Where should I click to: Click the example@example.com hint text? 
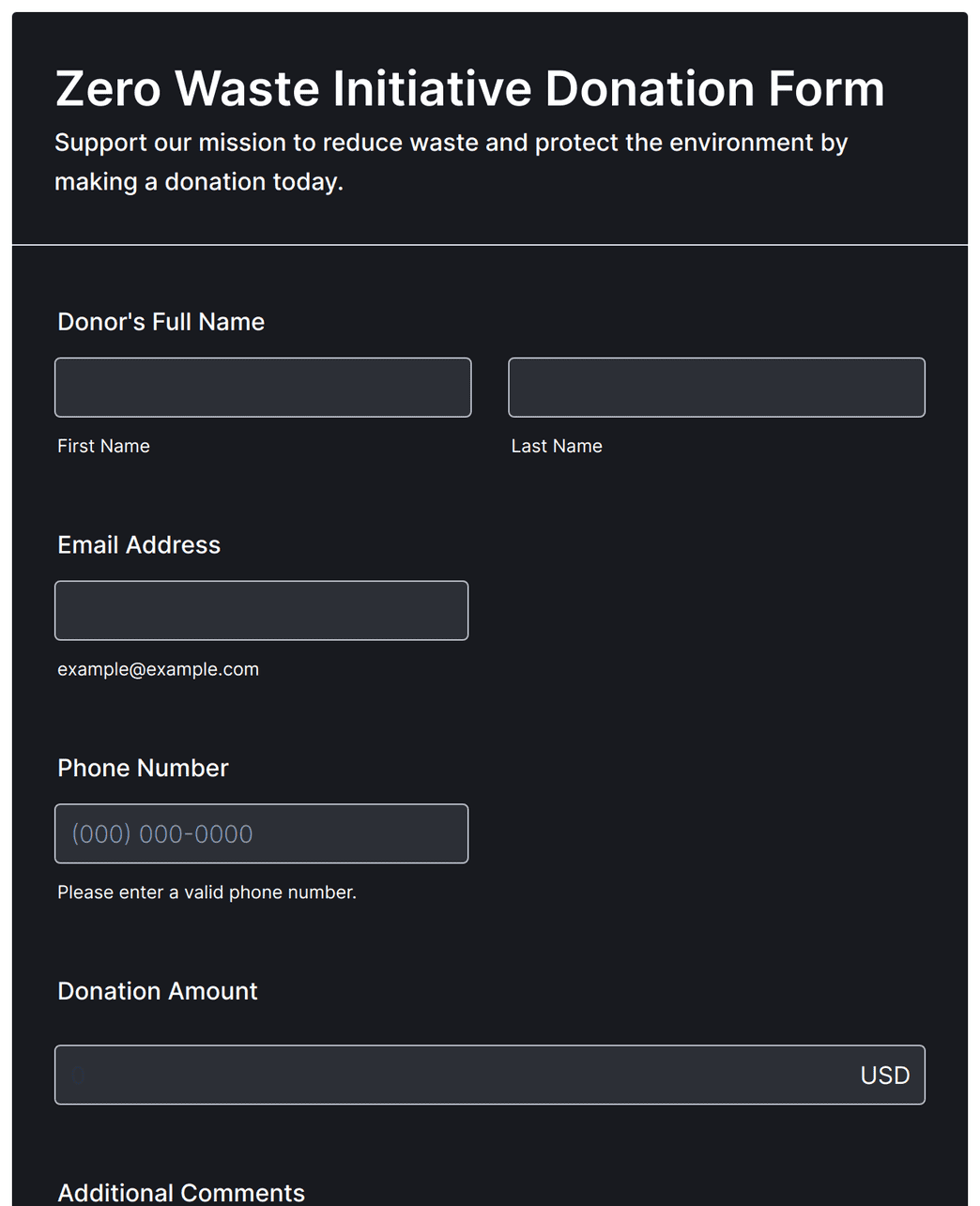point(158,669)
